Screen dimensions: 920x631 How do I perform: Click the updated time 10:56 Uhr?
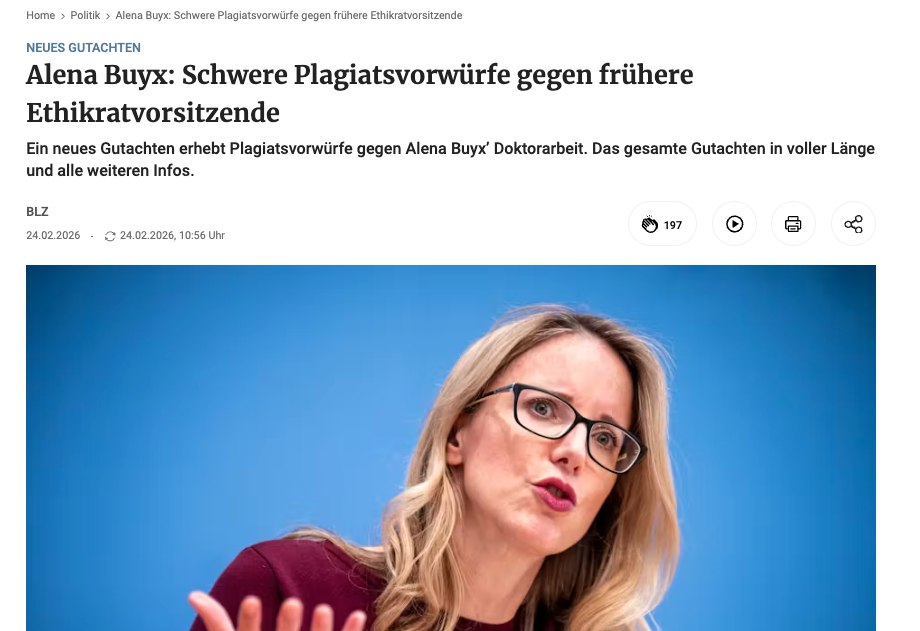pyautogui.click(x=202, y=235)
